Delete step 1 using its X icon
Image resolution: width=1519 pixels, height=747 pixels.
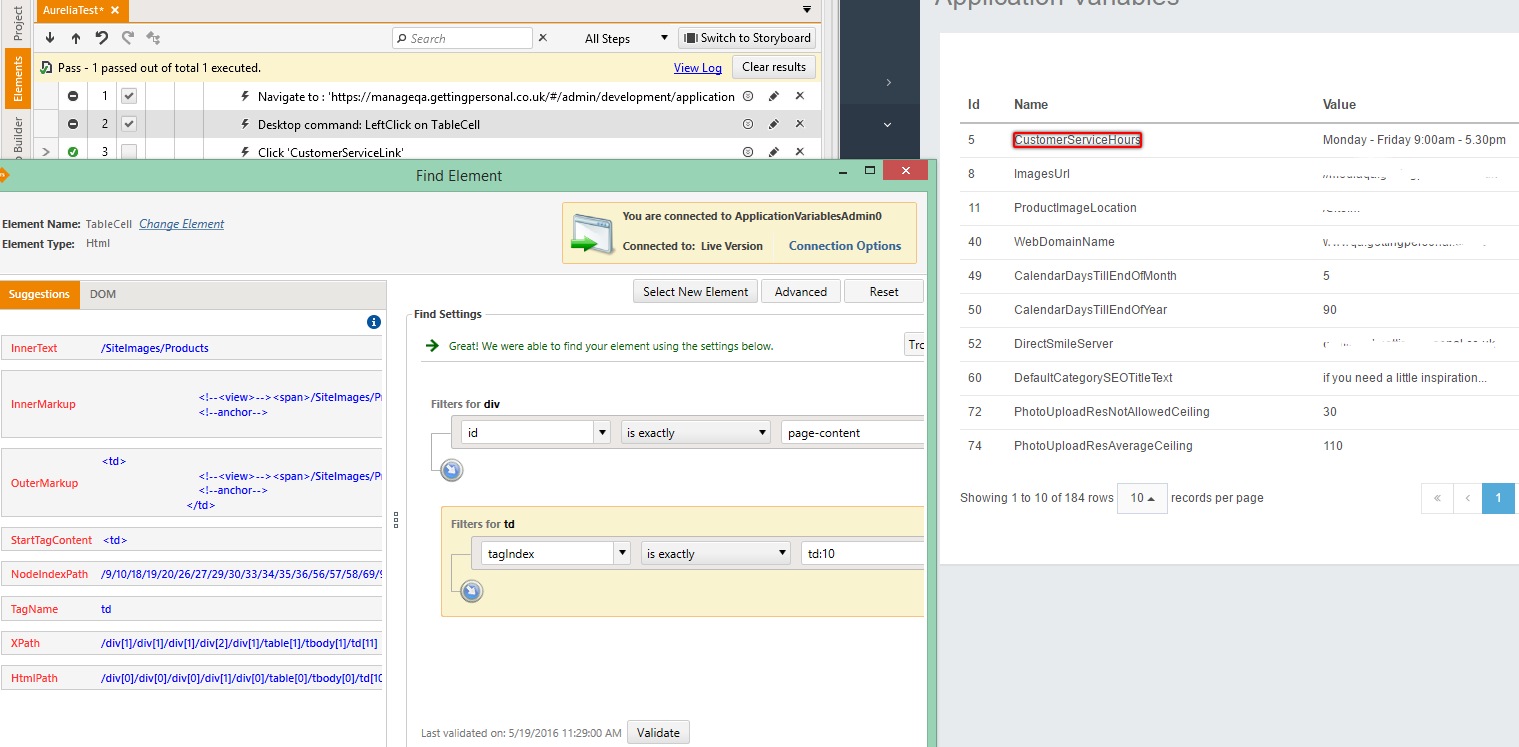coord(799,96)
